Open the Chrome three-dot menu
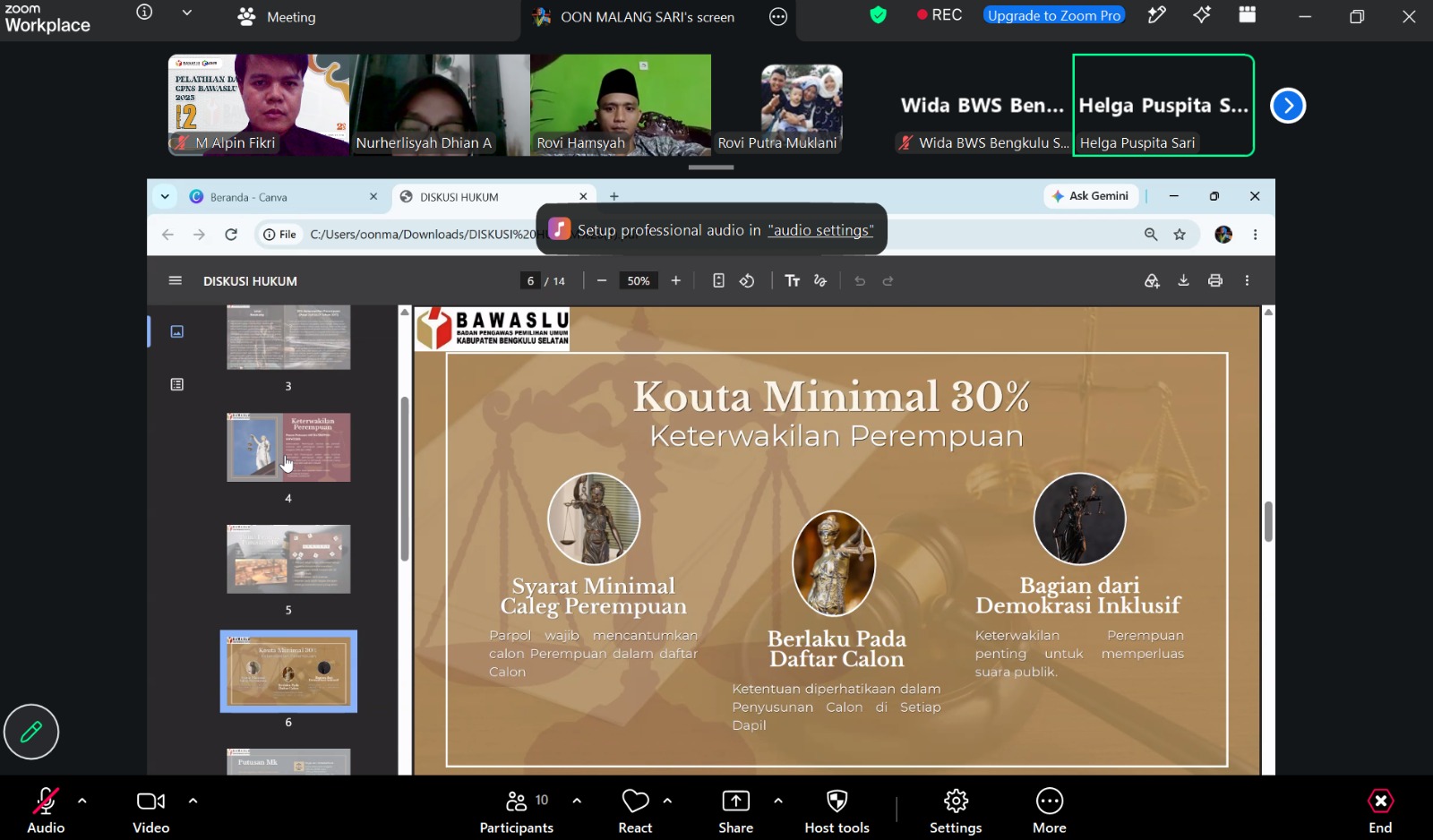Screen dimensions: 1433x840 (x=1255, y=235)
